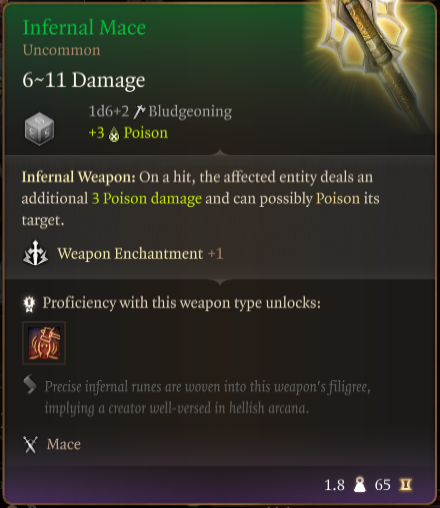Click the proficiency badge icon
The height and width of the screenshot is (508, 440).
point(29,304)
